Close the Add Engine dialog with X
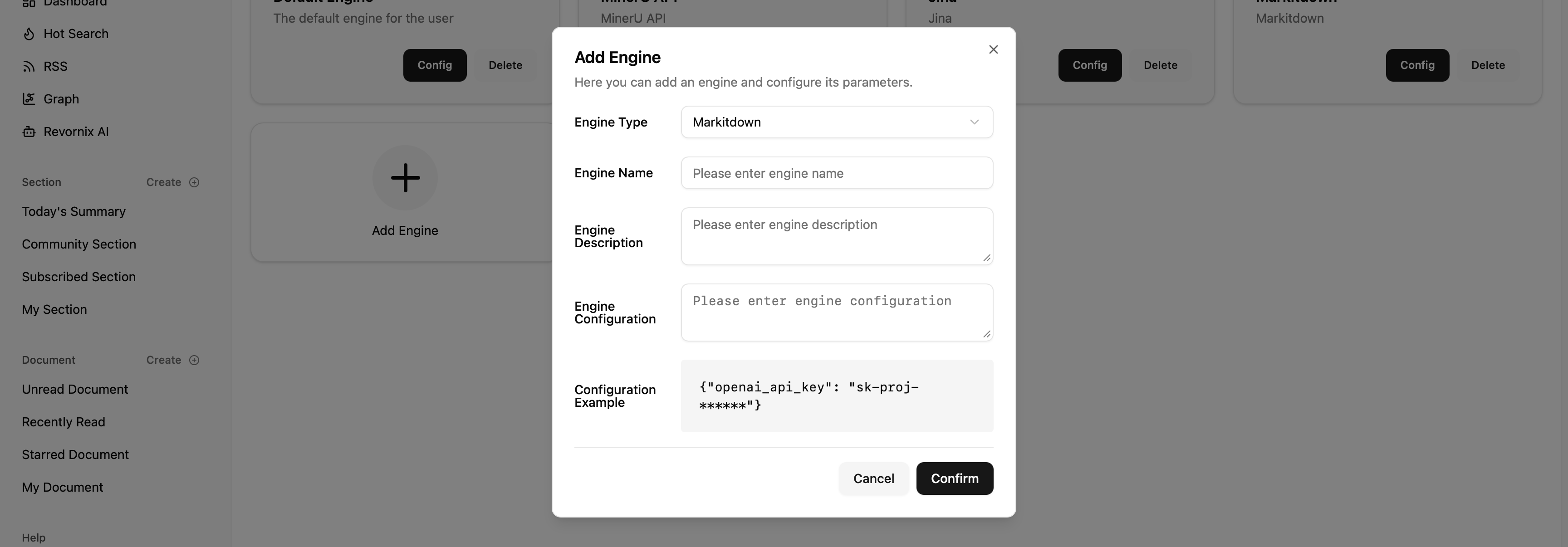 pyautogui.click(x=994, y=49)
